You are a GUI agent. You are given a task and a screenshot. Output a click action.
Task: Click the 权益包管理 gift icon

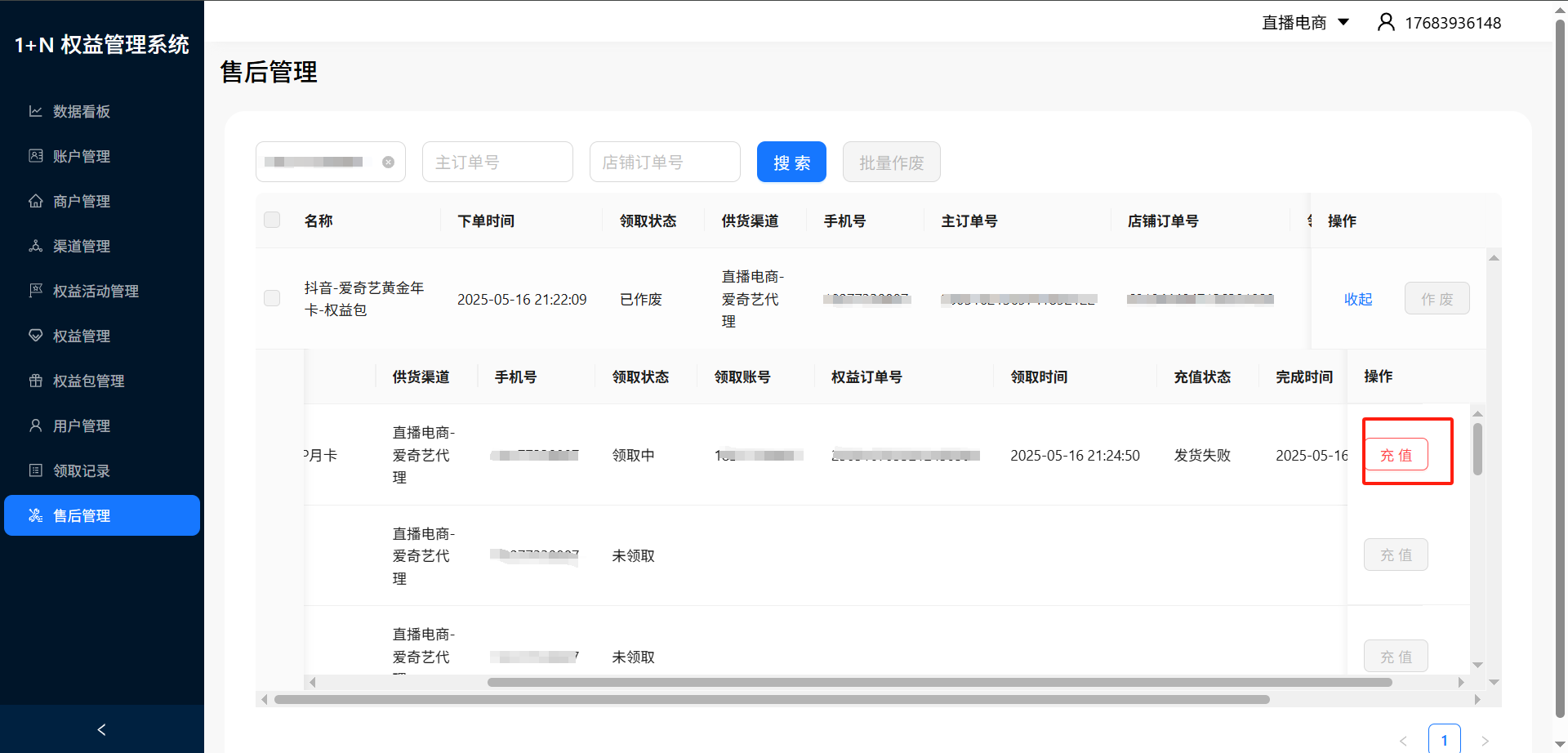(35, 381)
